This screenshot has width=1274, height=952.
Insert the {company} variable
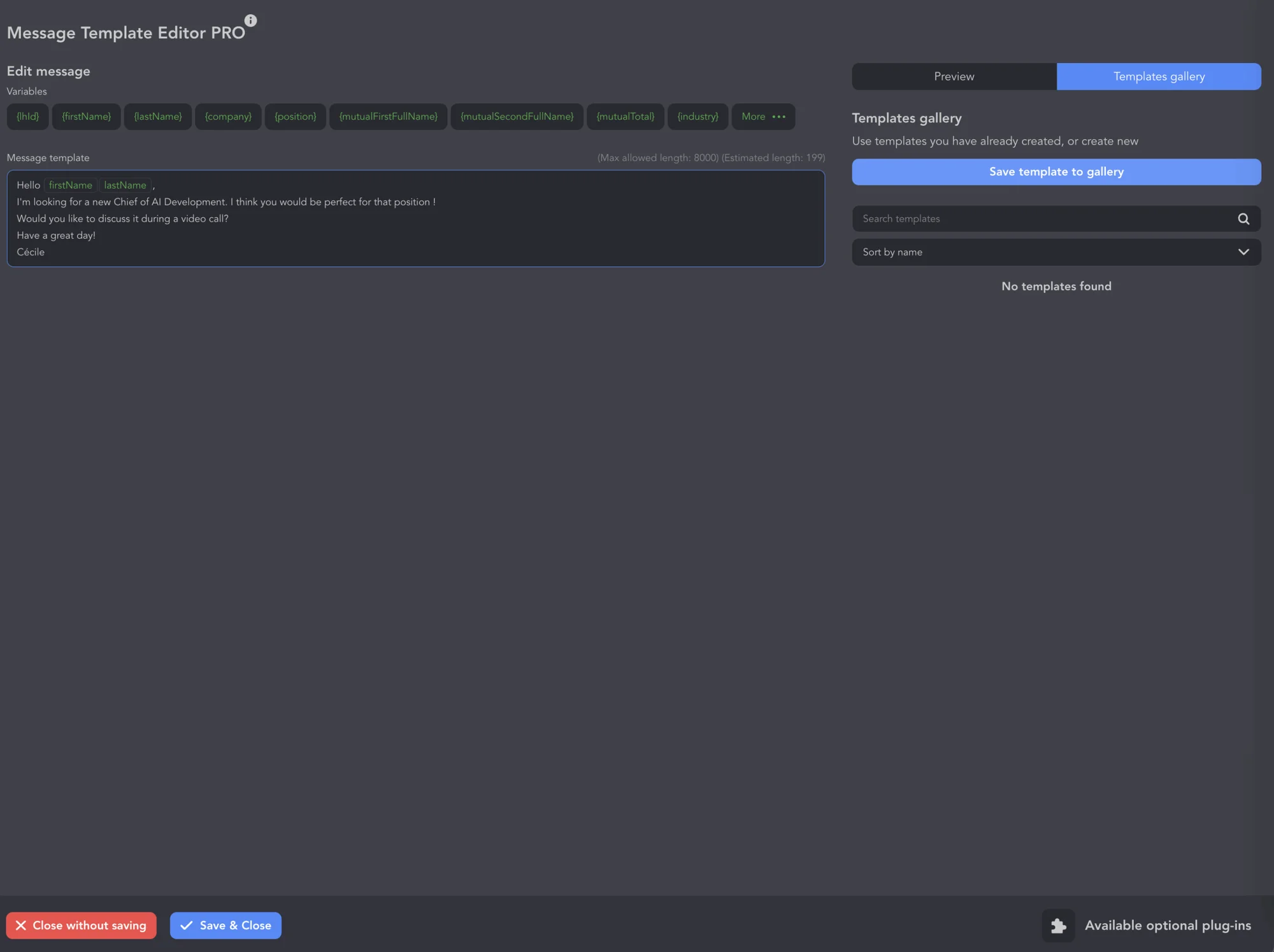pos(228,117)
